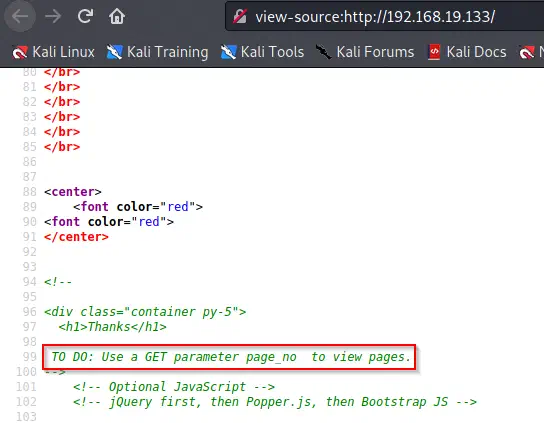Click the Kali Tools bookmark icon
This screenshot has width=544, height=423.
click(228, 52)
